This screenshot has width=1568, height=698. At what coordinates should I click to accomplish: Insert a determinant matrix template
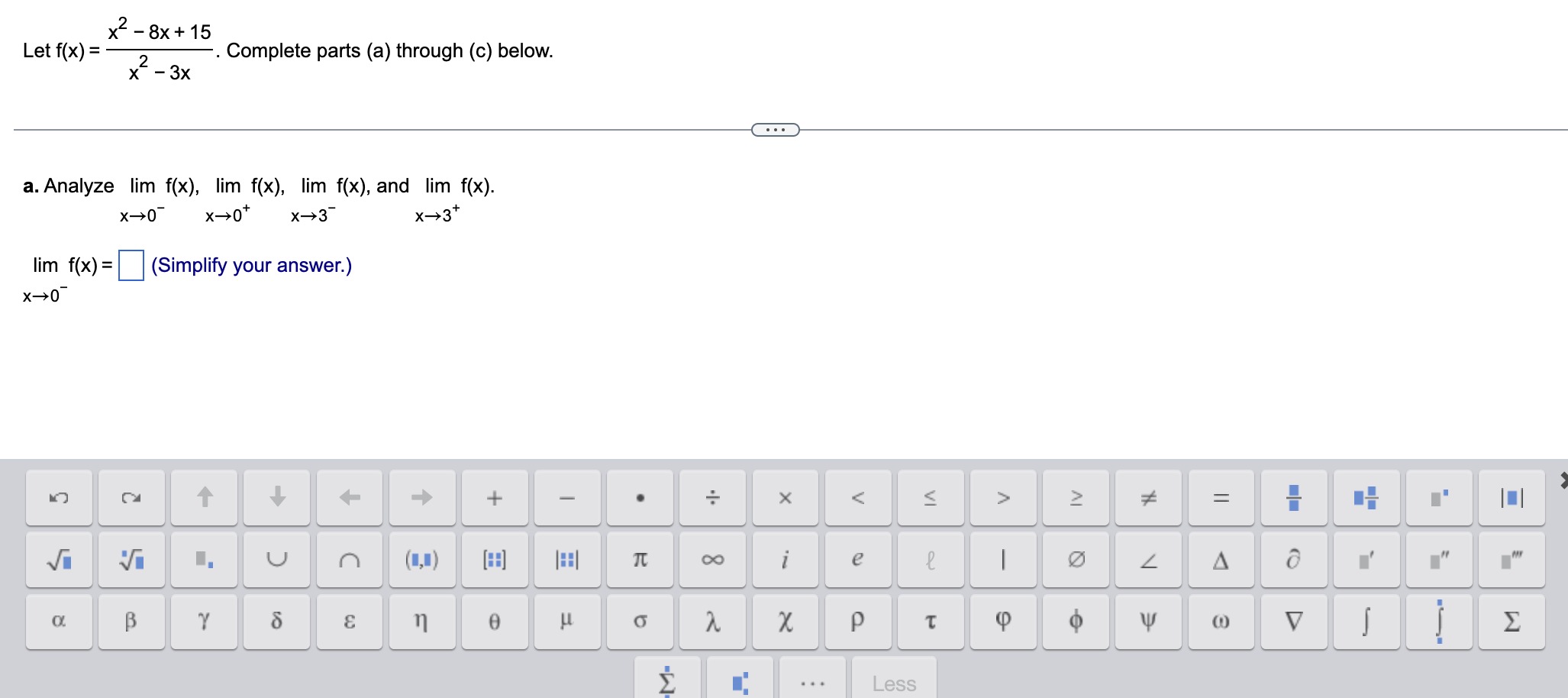click(x=567, y=560)
